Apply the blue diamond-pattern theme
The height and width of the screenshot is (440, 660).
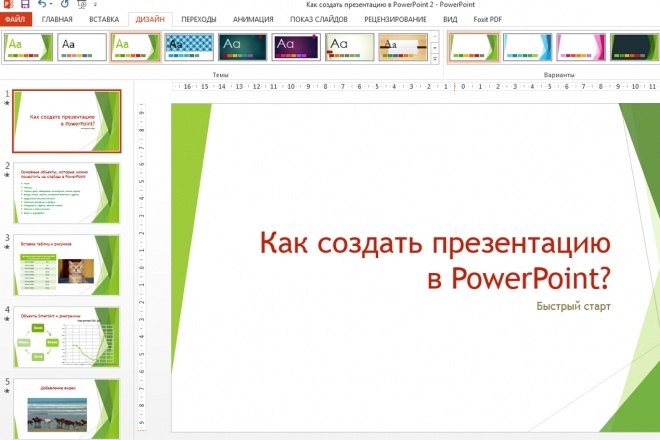point(189,47)
